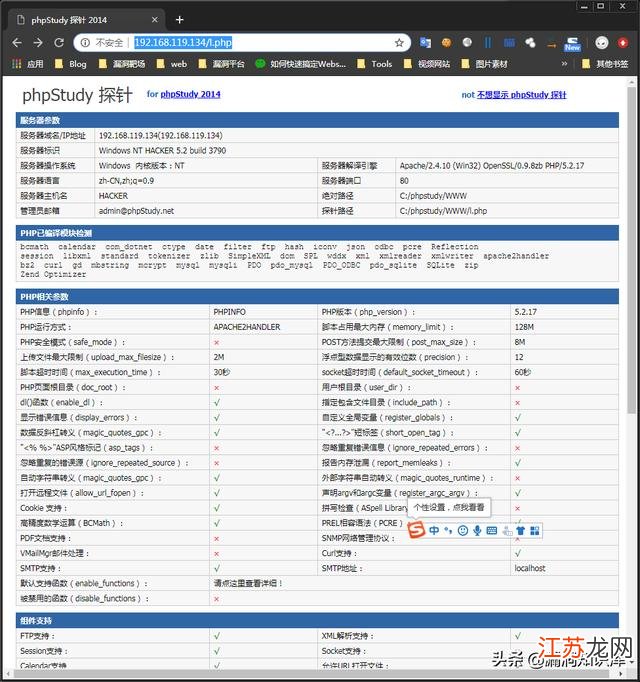The height and width of the screenshot is (682, 640).
Task: Click the 个性设置，点我看看 tooltip
Action: pos(449,507)
